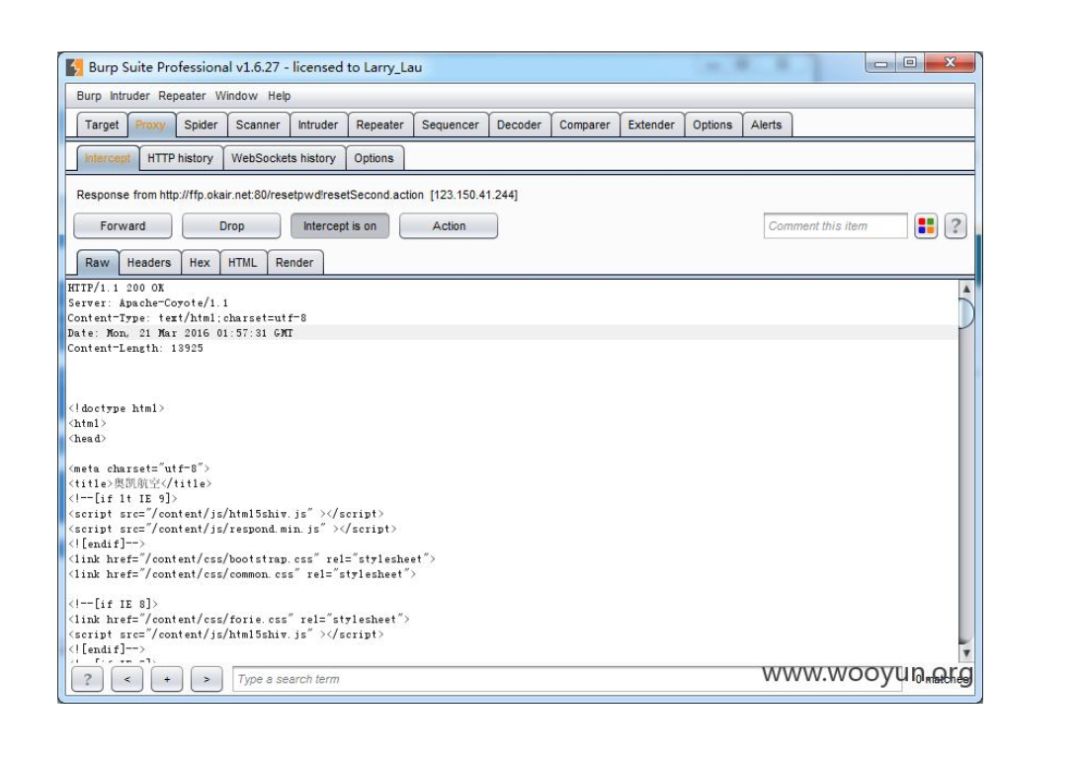Switch to the Alerts tab
Image resolution: width=1080 pixels, height=762 pixels.
pos(766,125)
